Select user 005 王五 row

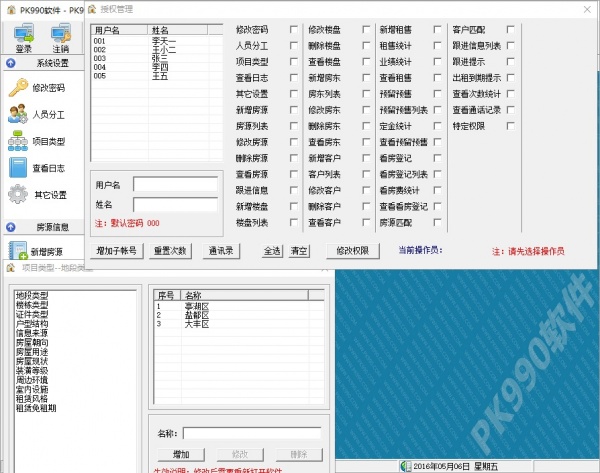[x=157, y=76]
